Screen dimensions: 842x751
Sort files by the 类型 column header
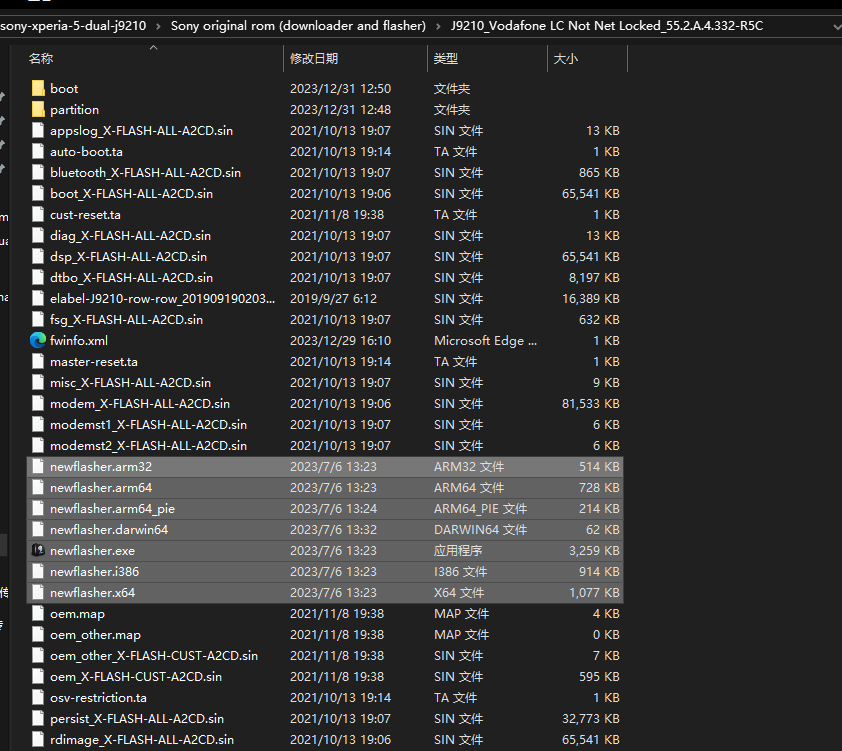[445, 60]
